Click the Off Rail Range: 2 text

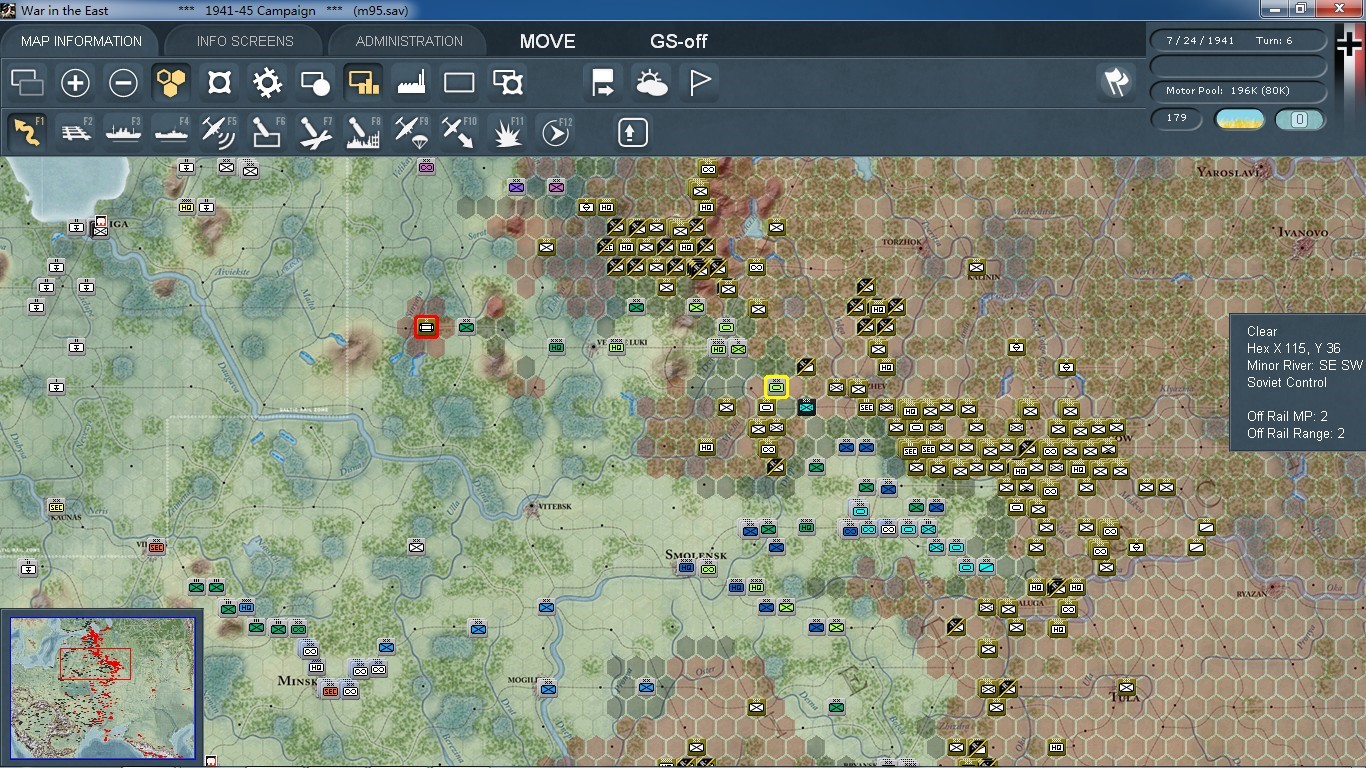(x=1296, y=433)
